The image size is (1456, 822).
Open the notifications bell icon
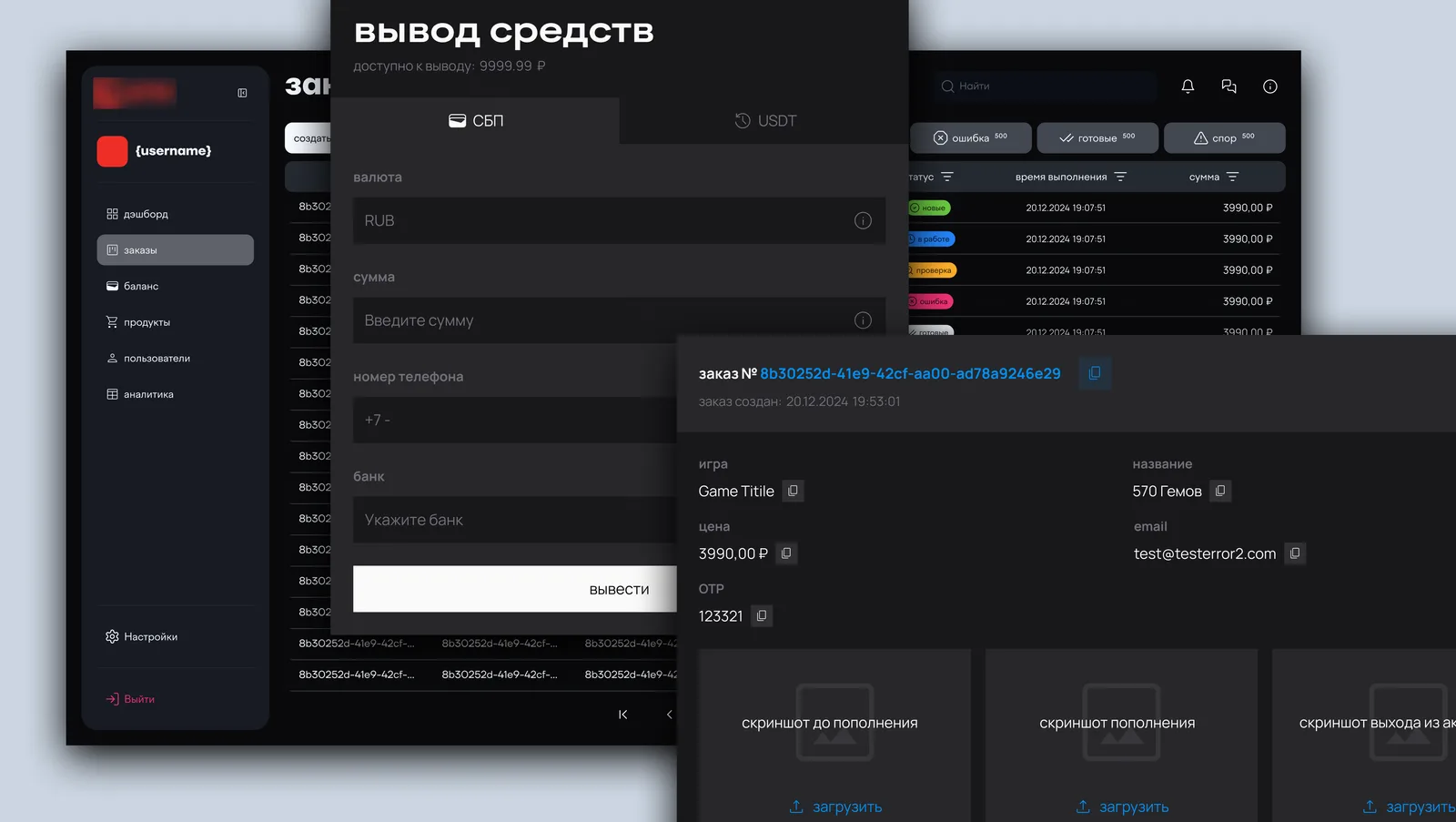pos(1188,86)
